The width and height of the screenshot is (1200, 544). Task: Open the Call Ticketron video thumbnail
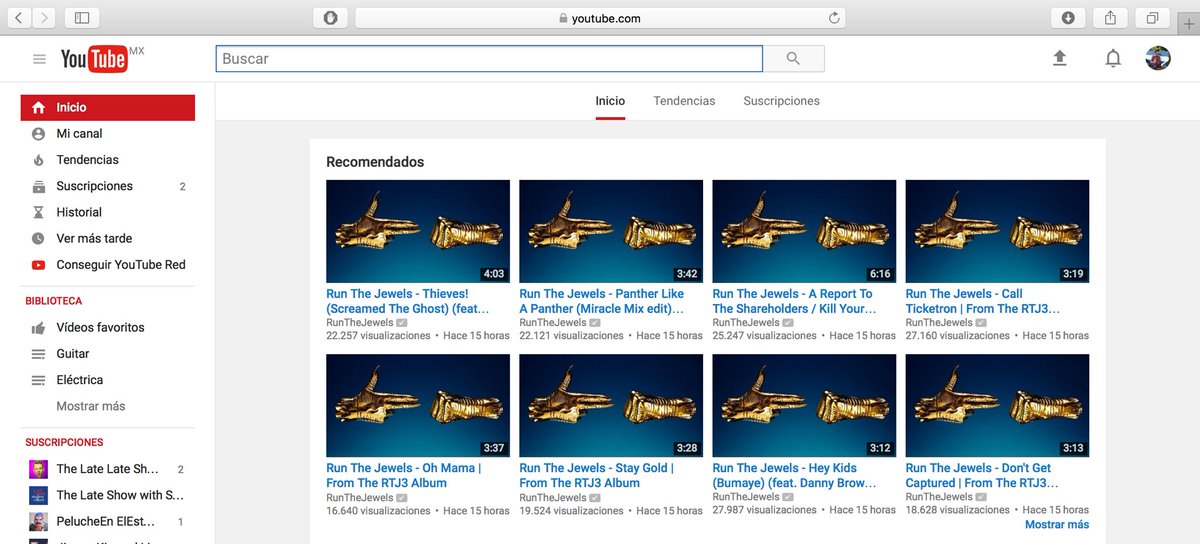[997, 231]
